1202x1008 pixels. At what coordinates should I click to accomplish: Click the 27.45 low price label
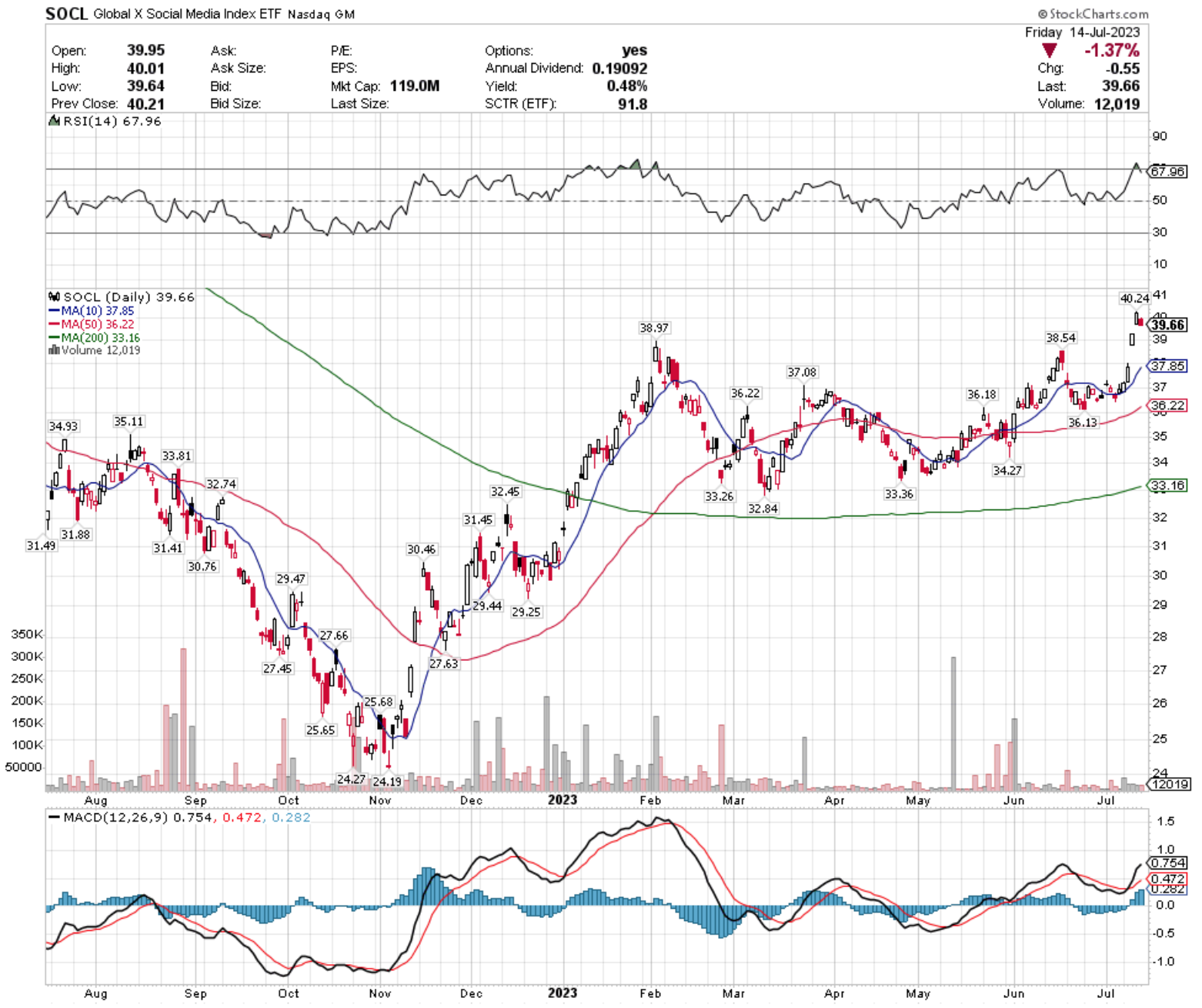278,669
